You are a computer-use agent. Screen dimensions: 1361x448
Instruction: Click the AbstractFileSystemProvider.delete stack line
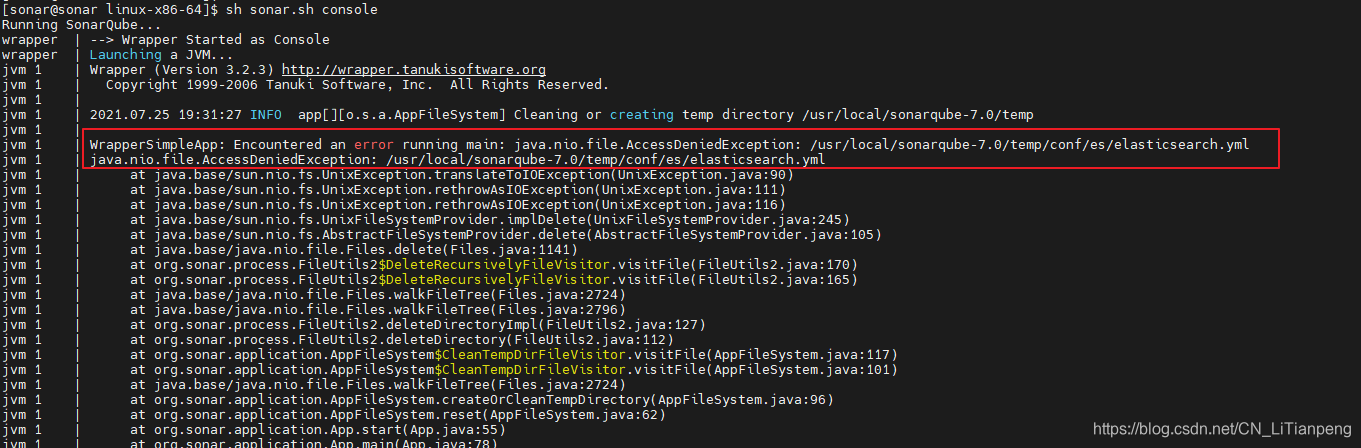pyautogui.click(x=506, y=235)
